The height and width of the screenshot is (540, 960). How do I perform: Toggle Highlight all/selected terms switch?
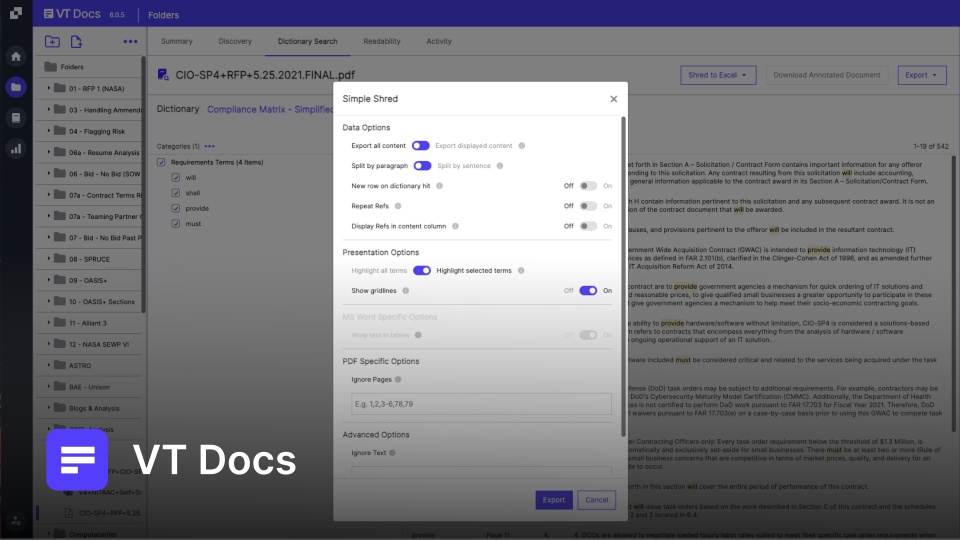click(422, 271)
